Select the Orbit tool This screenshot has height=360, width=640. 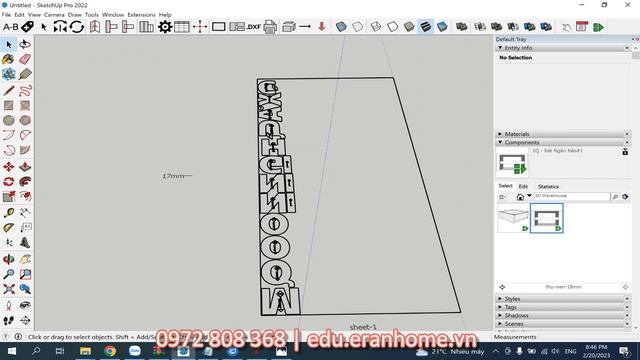click(x=9, y=259)
